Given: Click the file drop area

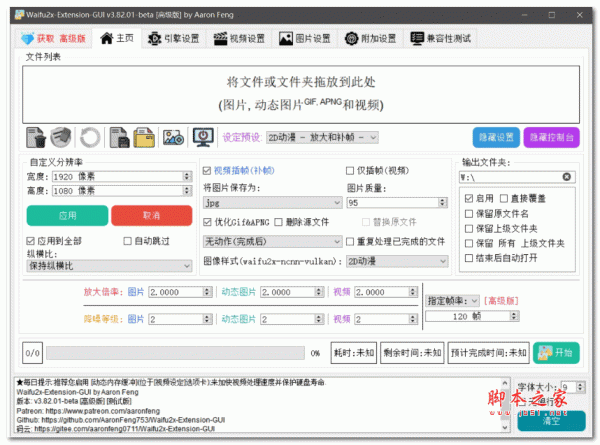Looking at the screenshot, I should tap(301, 94).
